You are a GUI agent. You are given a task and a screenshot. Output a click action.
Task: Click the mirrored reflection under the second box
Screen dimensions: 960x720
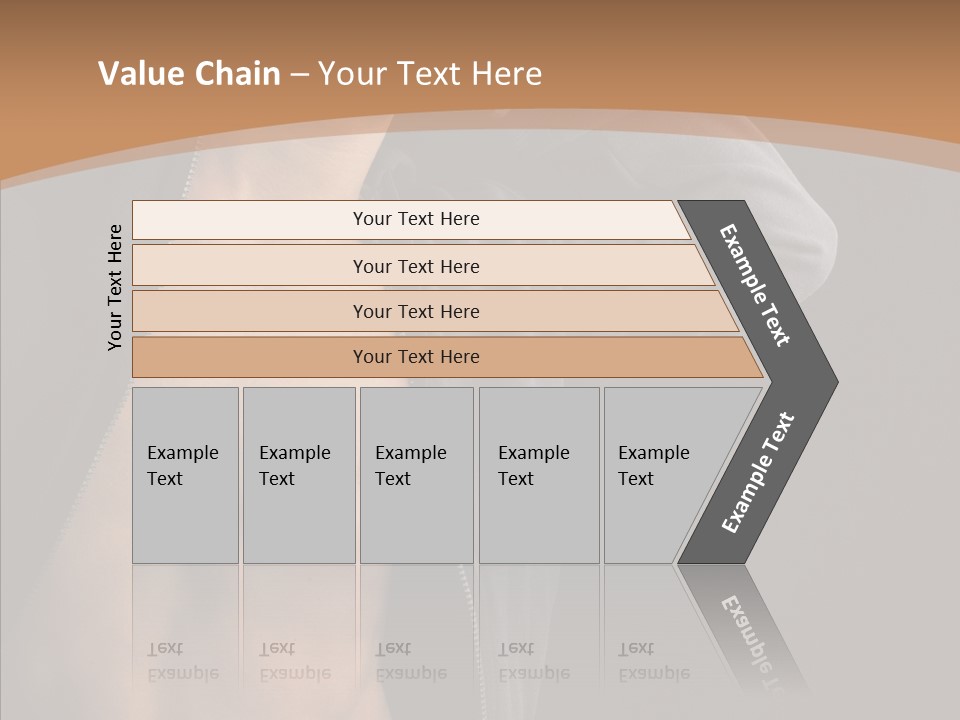click(x=295, y=660)
